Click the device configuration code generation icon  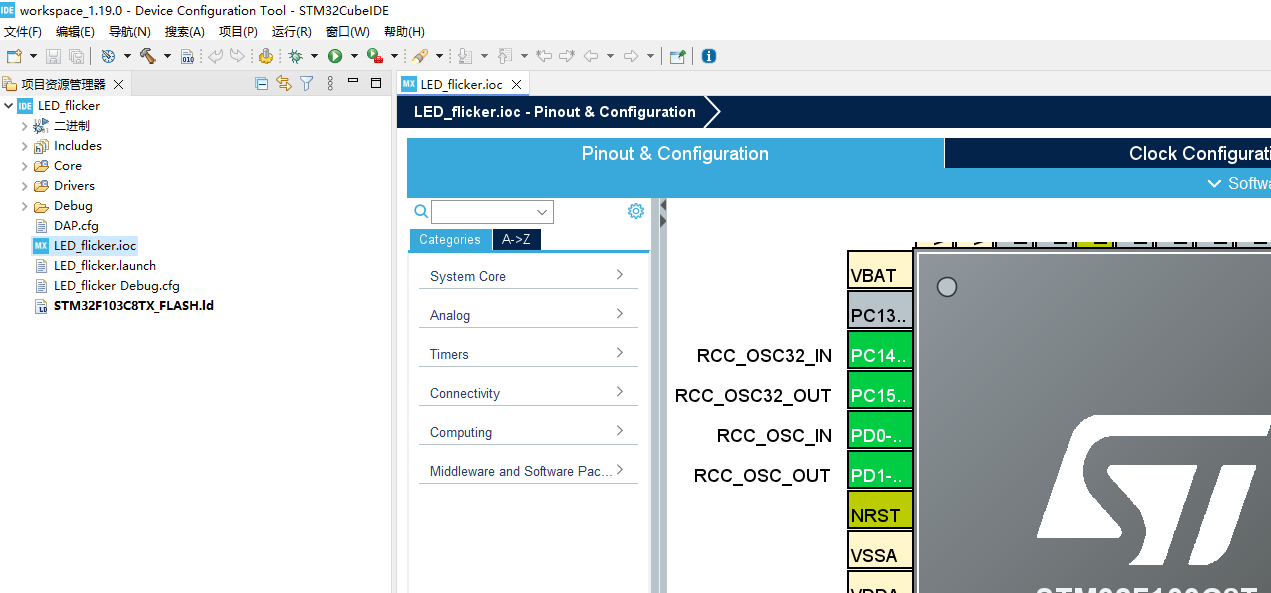click(265, 56)
